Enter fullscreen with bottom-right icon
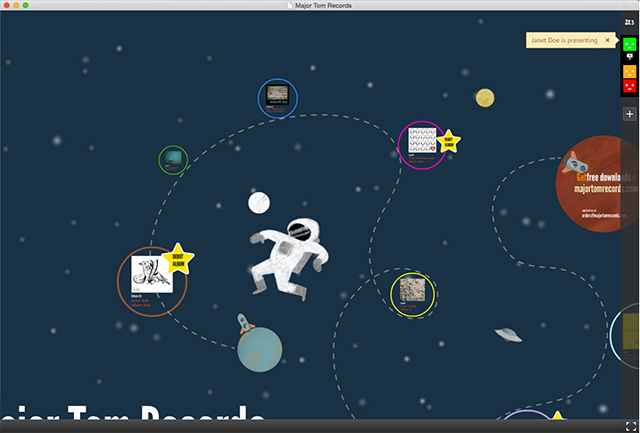Viewport: 640px width, 433px height. coord(631,426)
